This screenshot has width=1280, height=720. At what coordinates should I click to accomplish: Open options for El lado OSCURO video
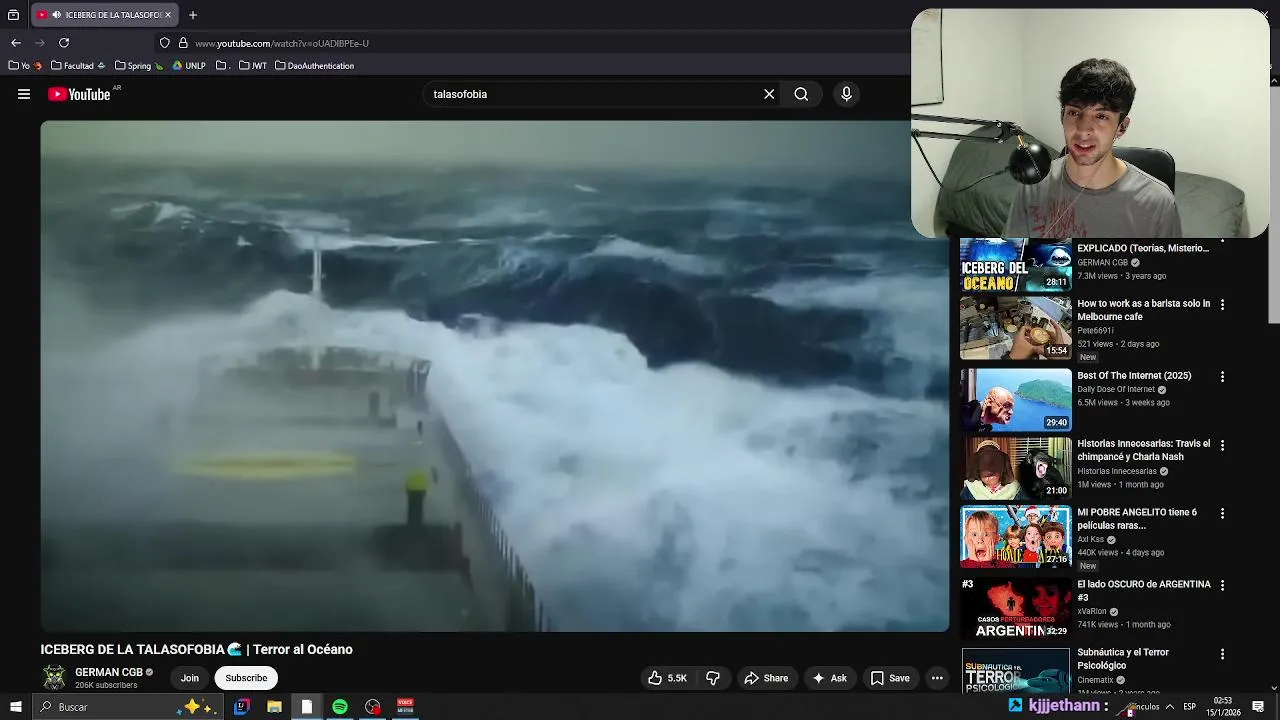1222,585
